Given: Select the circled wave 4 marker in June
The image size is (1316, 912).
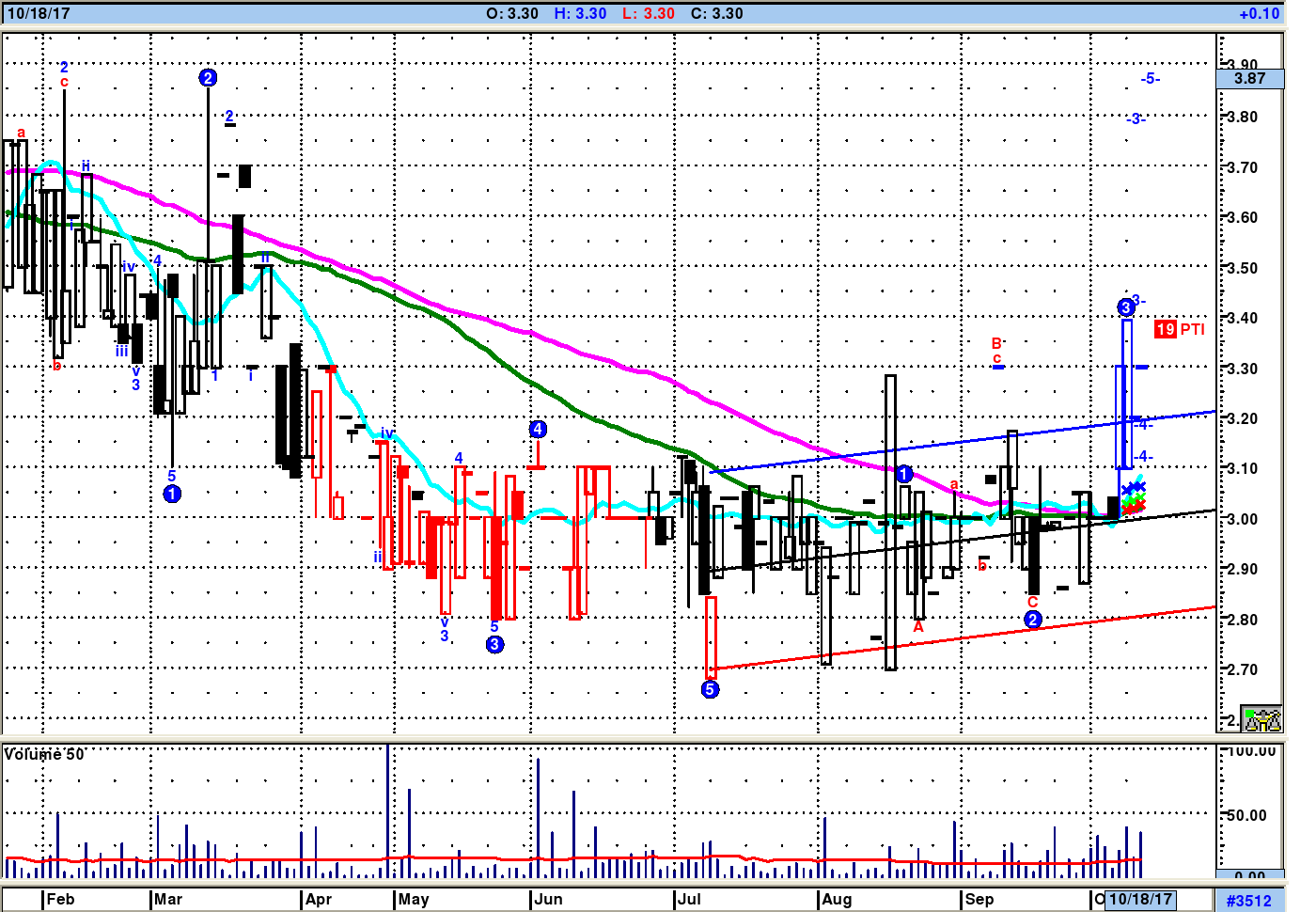Looking at the screenshot, I should point(538,430).
